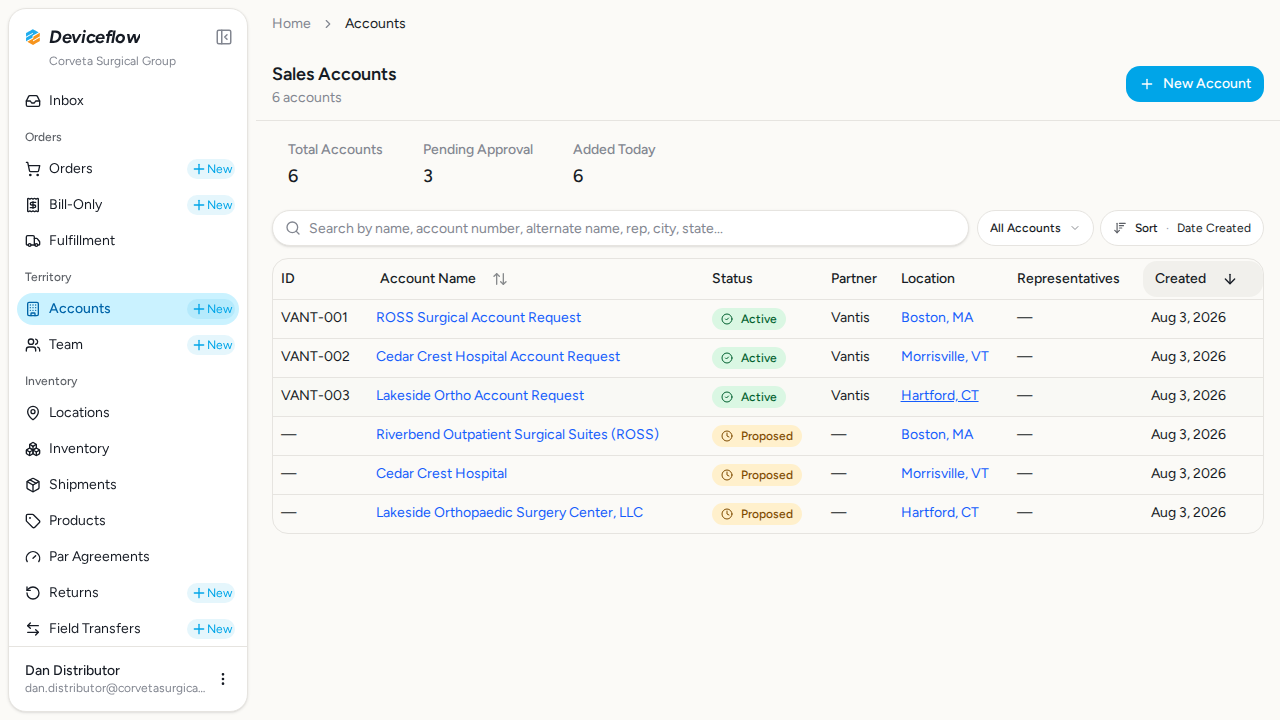Click the Representatives column header
The height and width of the screenshot is (720, 1280).
point(1068,279)
